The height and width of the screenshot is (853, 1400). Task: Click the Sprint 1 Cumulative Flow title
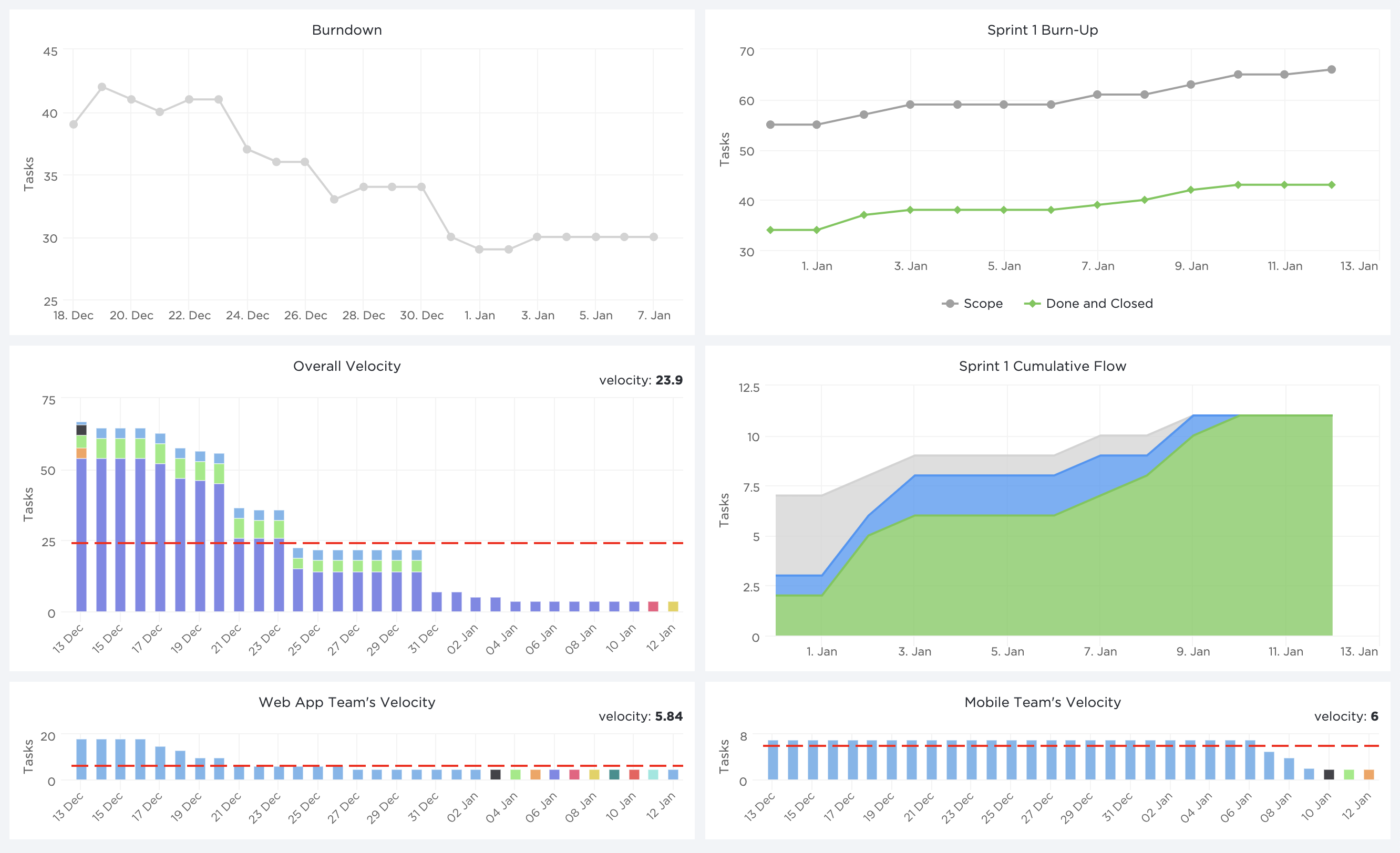coord(1042,366)
